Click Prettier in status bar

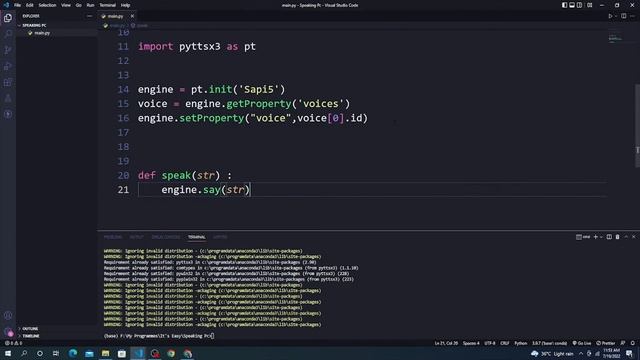(606, 343)
